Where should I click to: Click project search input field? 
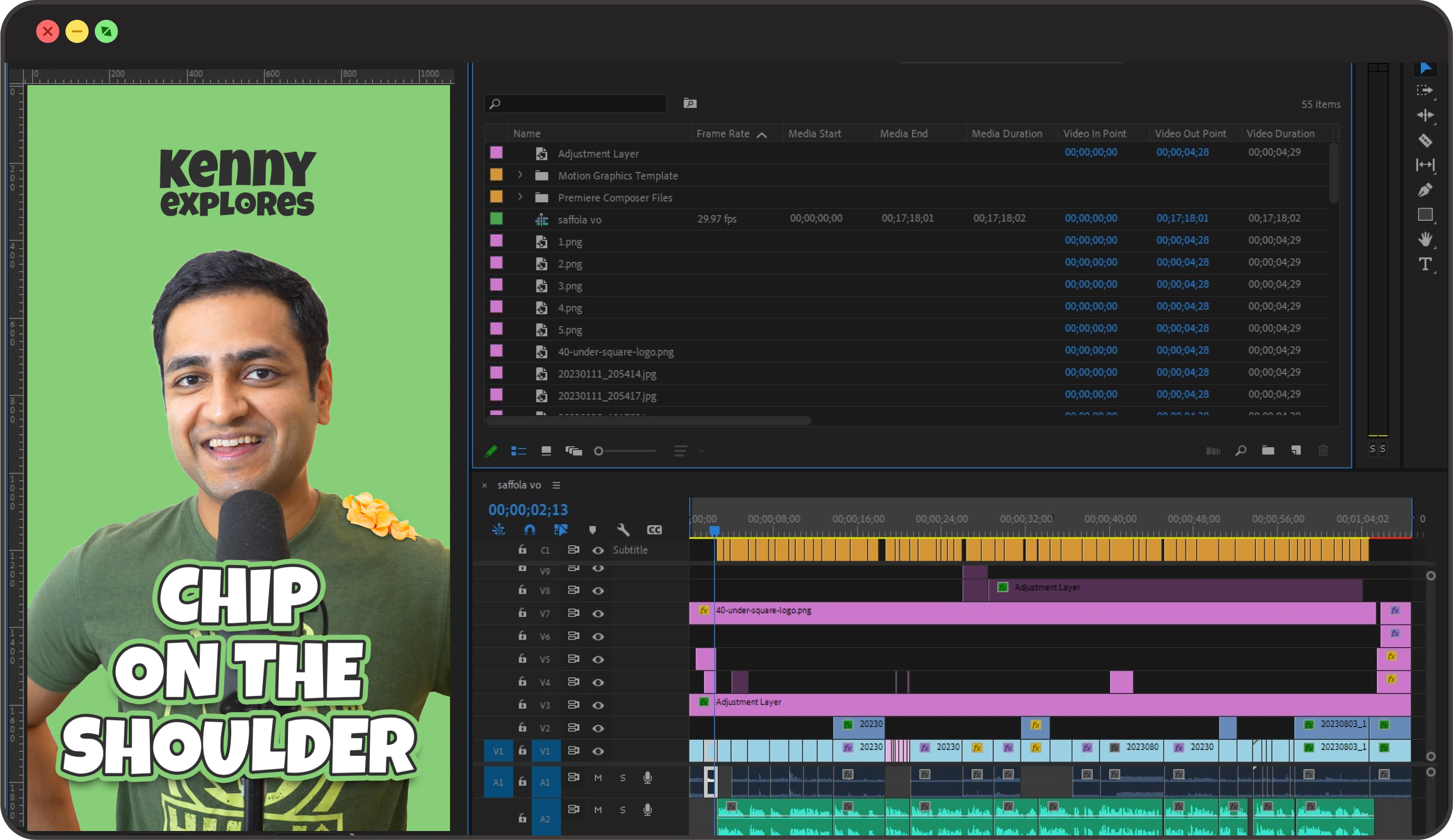pos(575,104)
